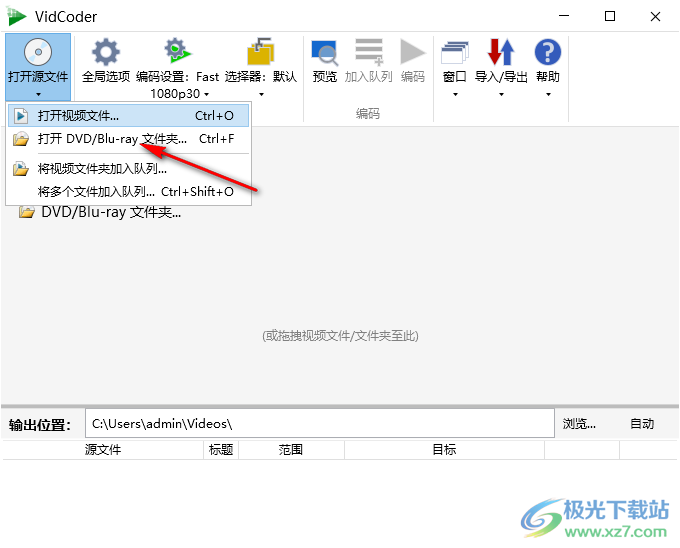This screenshot has width=680, height=548.
Task: Click the VidCoder app logo
Action: tap(16, 16)
